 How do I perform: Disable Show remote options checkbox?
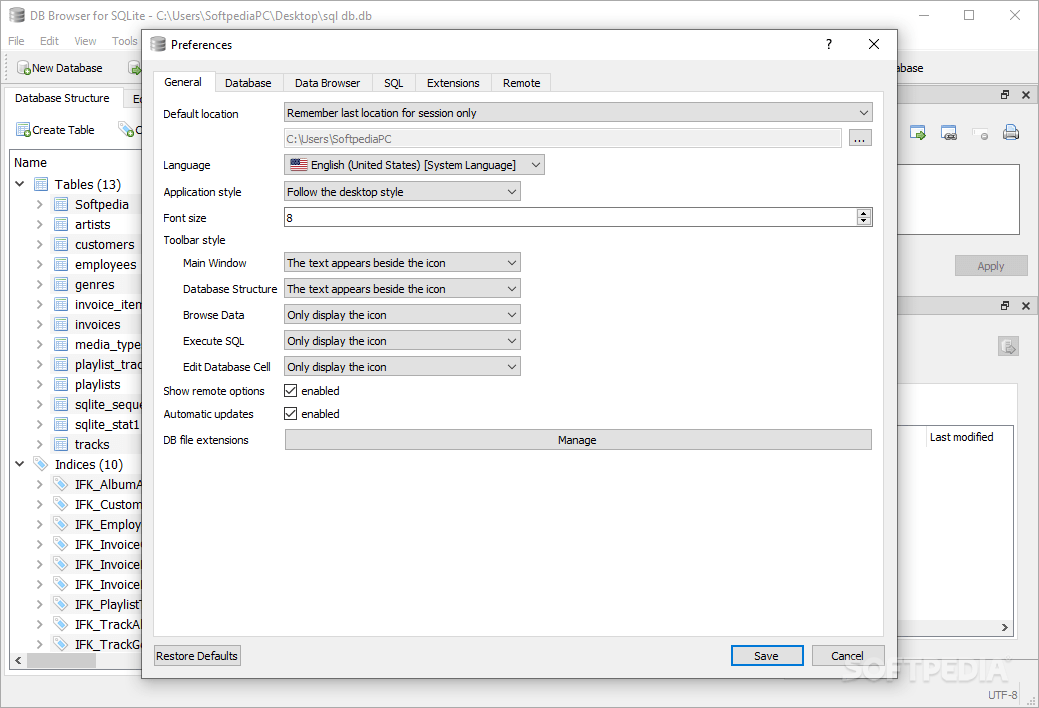tap(290, 391)
